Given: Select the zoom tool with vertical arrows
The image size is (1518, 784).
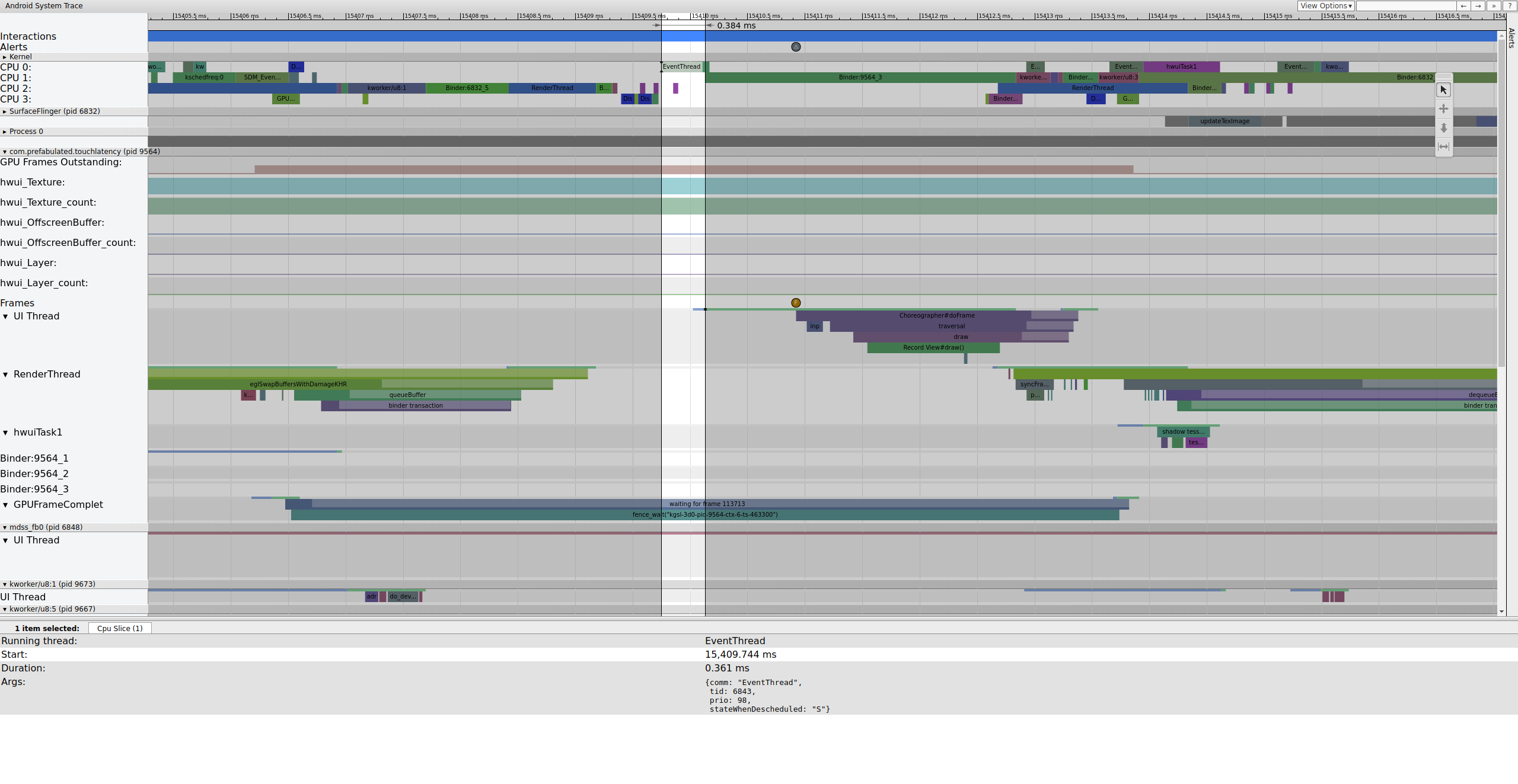Looking at the screenshot, I should [1443, 128].
